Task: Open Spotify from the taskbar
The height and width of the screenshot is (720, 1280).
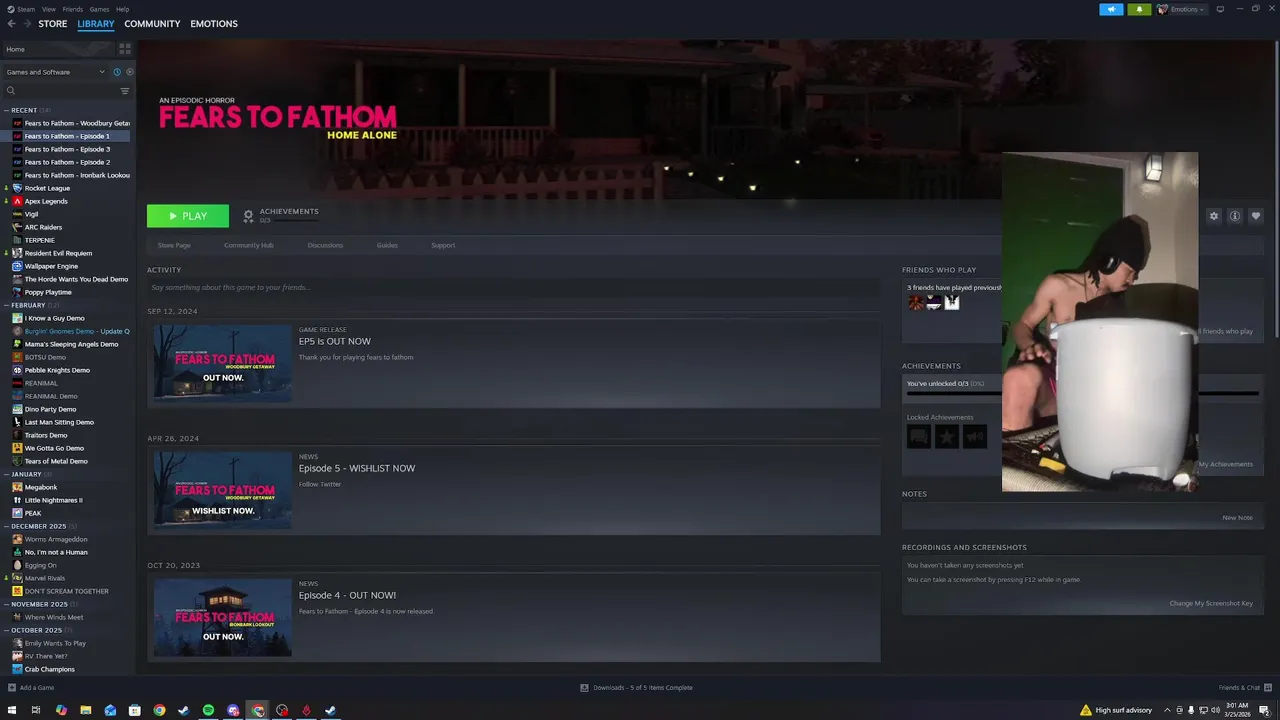Action: [208, 710]
